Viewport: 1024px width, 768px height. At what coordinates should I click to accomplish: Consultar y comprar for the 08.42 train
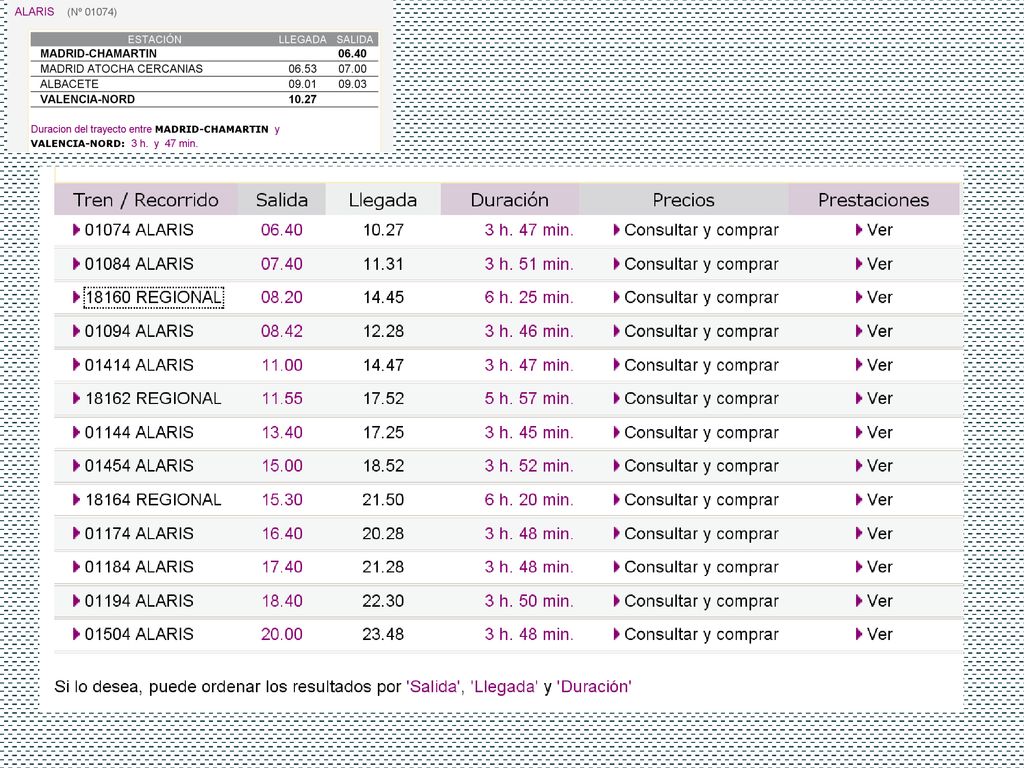coord(701,331)
